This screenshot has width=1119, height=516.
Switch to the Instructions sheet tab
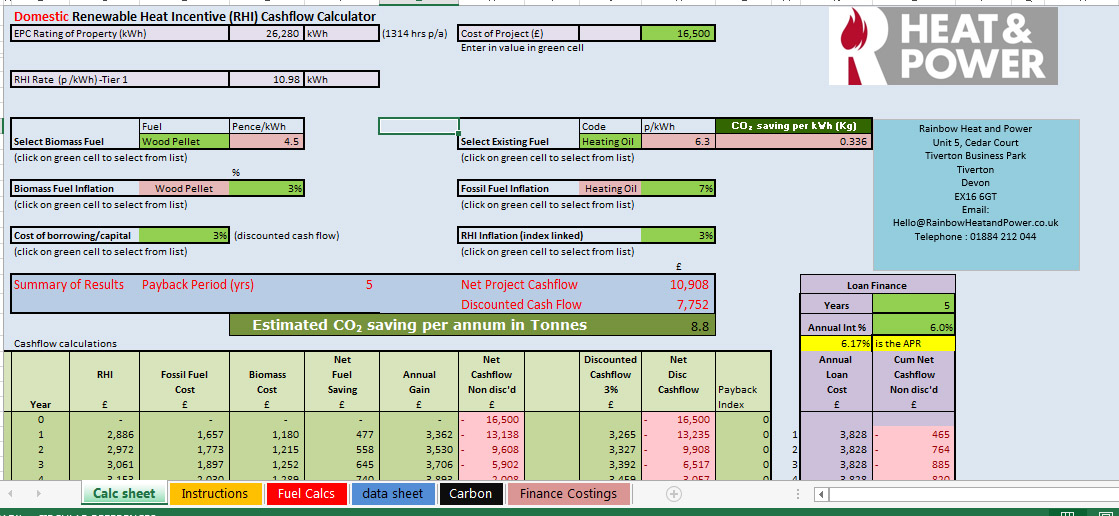214,494
